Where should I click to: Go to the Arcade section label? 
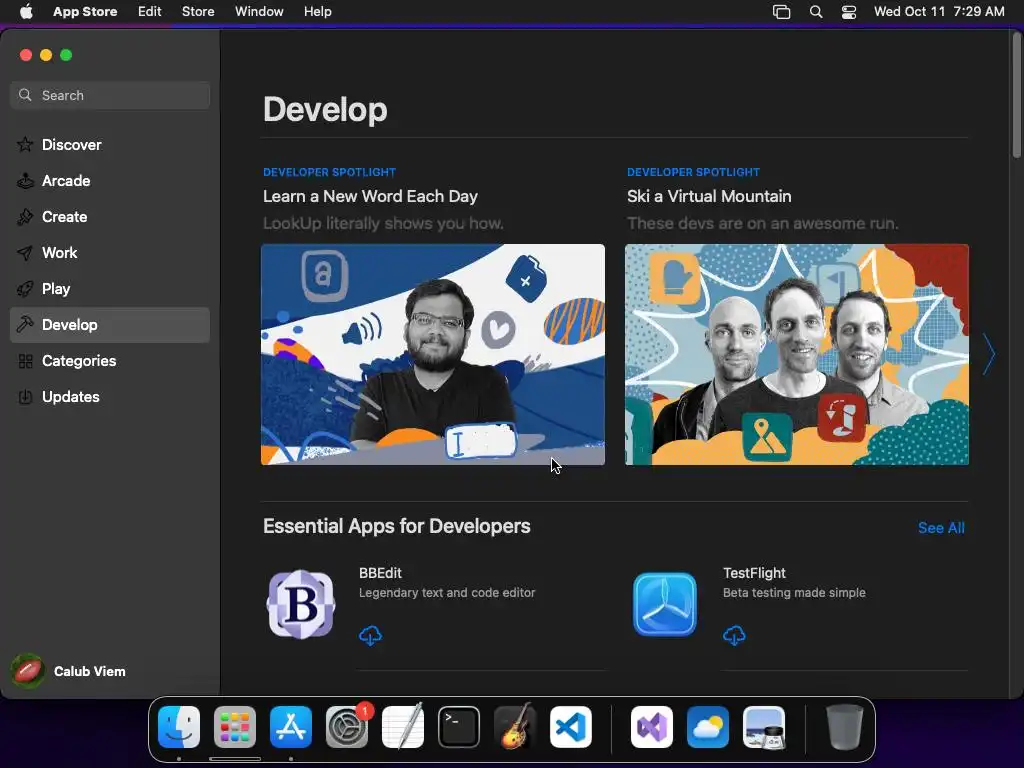click(66, 181)
